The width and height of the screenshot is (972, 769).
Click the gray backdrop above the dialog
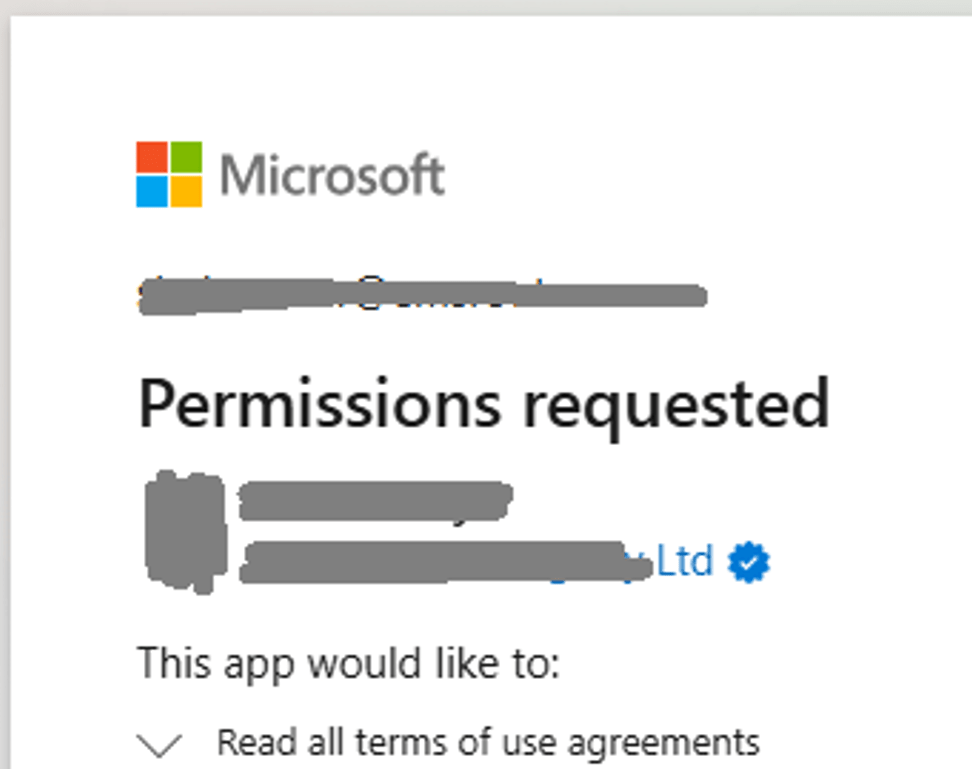tap(486, 7)
